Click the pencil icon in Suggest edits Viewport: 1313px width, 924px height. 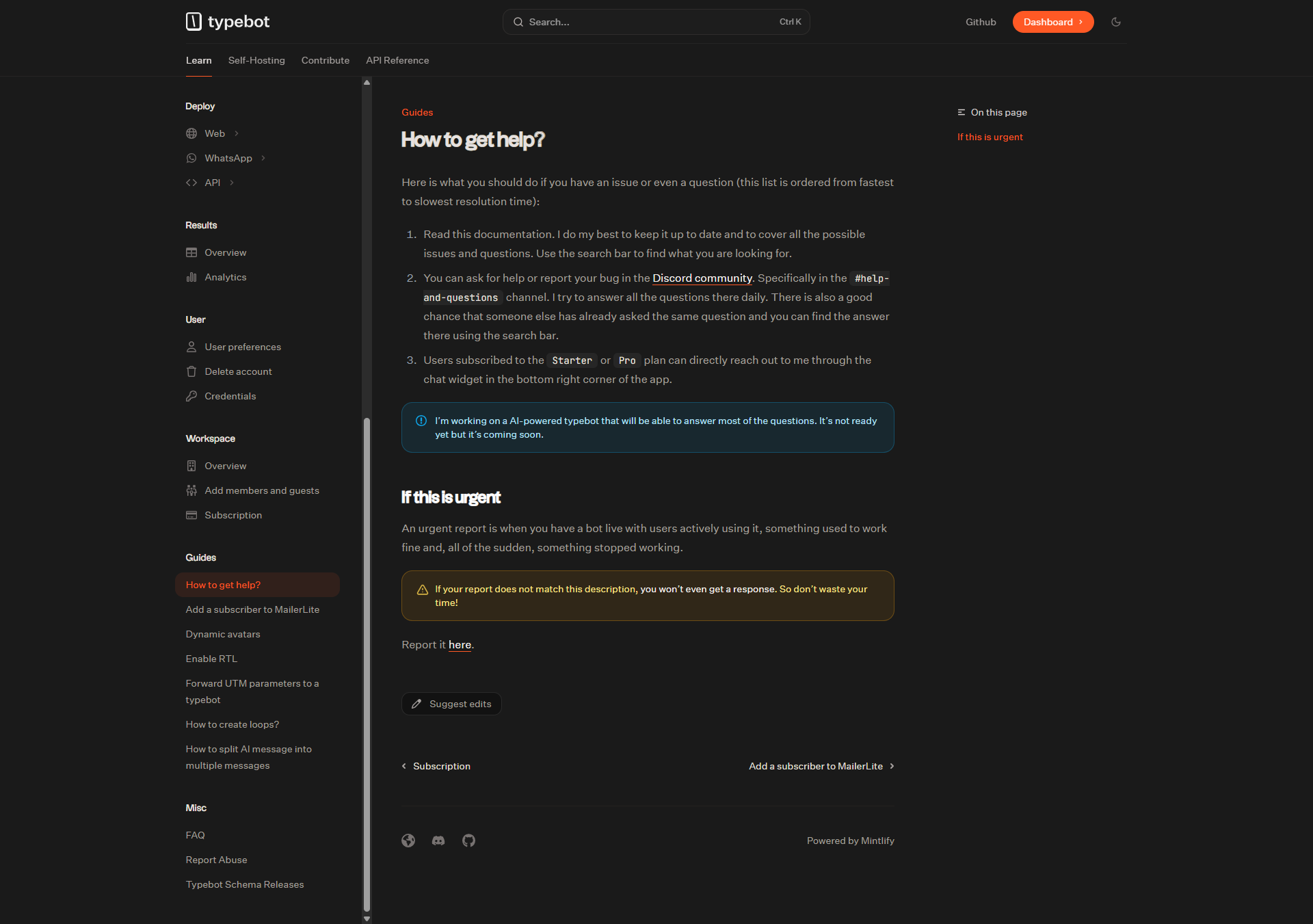416,704
